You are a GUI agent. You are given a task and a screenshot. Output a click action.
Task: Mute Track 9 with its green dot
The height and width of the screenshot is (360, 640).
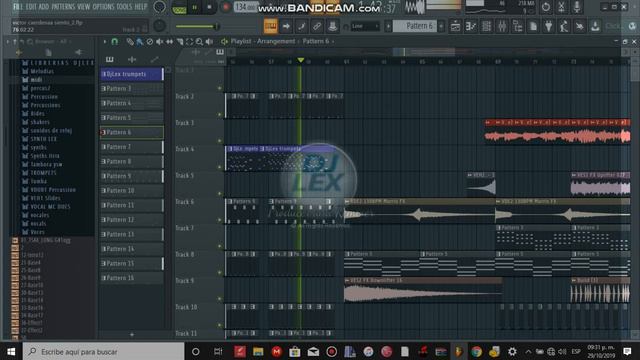click(220, 299)
